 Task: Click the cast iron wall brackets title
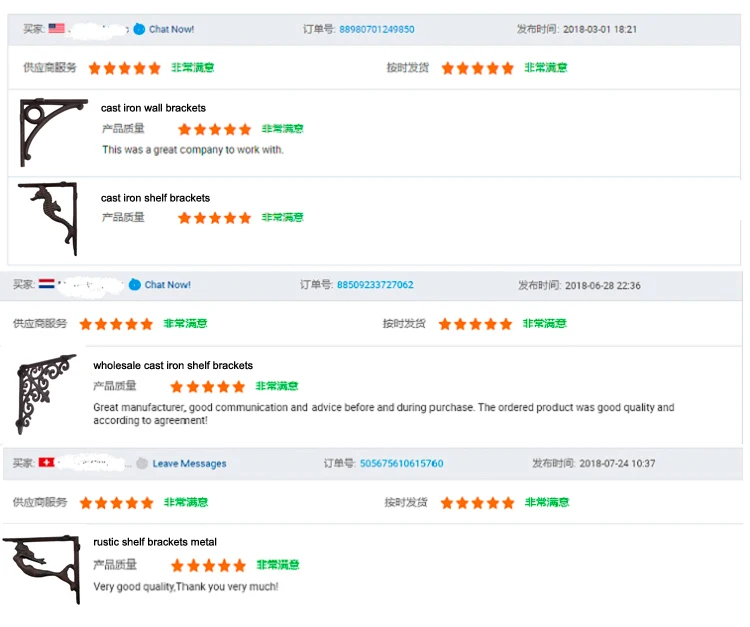pos(153,108)
